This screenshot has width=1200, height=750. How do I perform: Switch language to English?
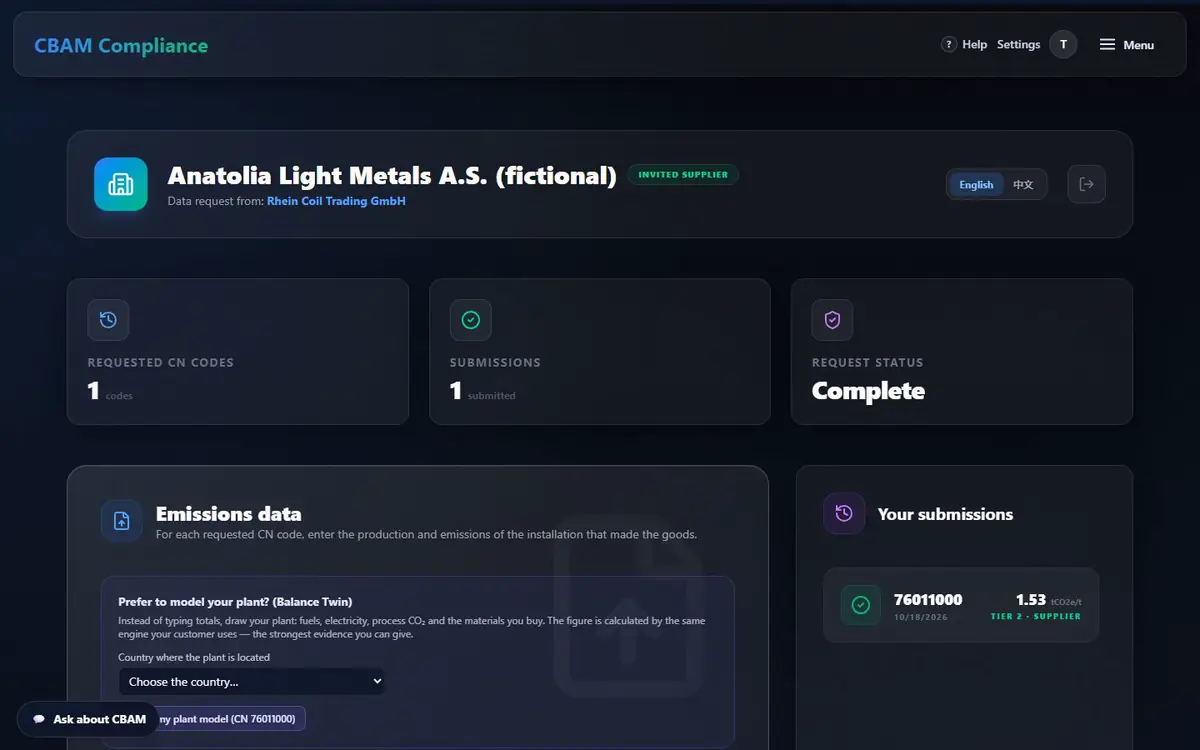click(x=976, y=185)
